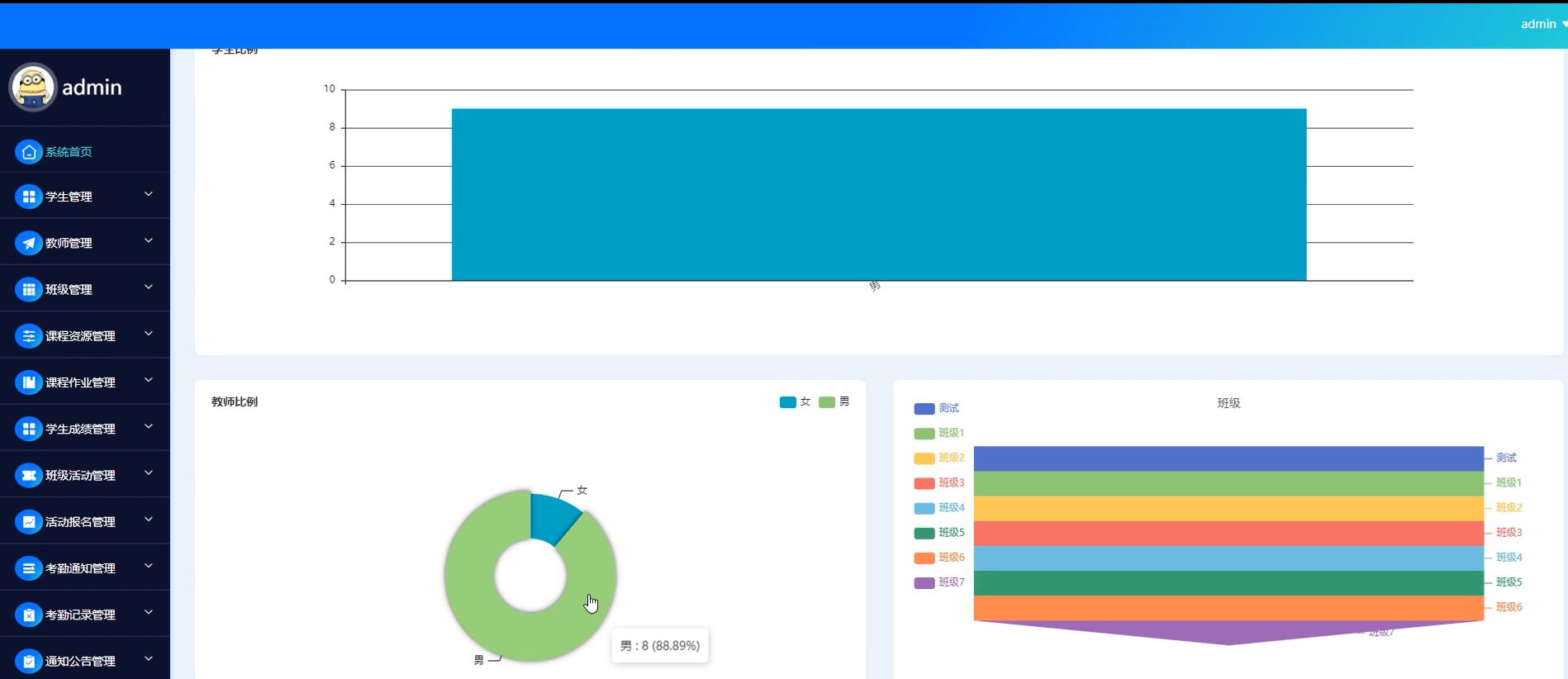Image resolution: width=1568 pixels, height=679 pixels.
Task: Click the 课程作业管理 book icon
Action: pos(29,382)
